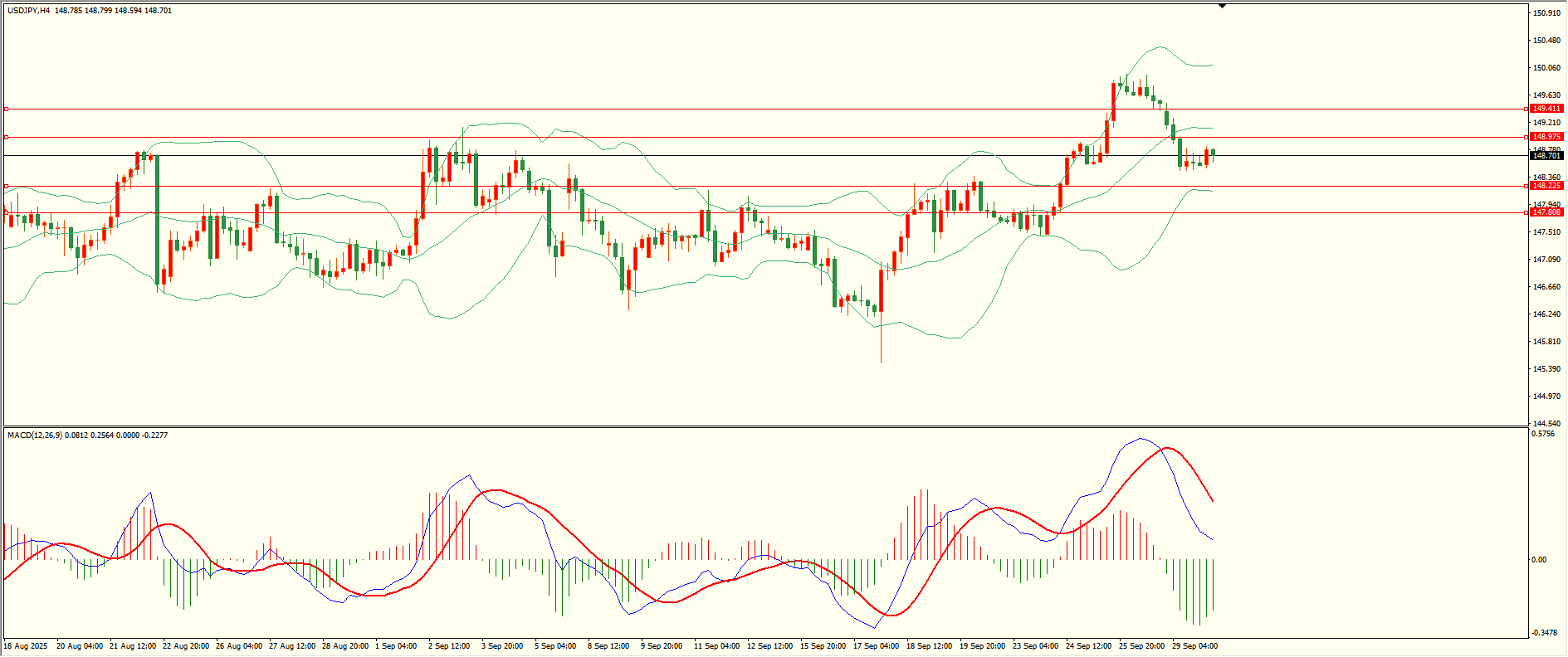The width and height of the screenshot is (1568, 657).
Task: Click the 147.808 red price label
Action: coord(1546,212)
